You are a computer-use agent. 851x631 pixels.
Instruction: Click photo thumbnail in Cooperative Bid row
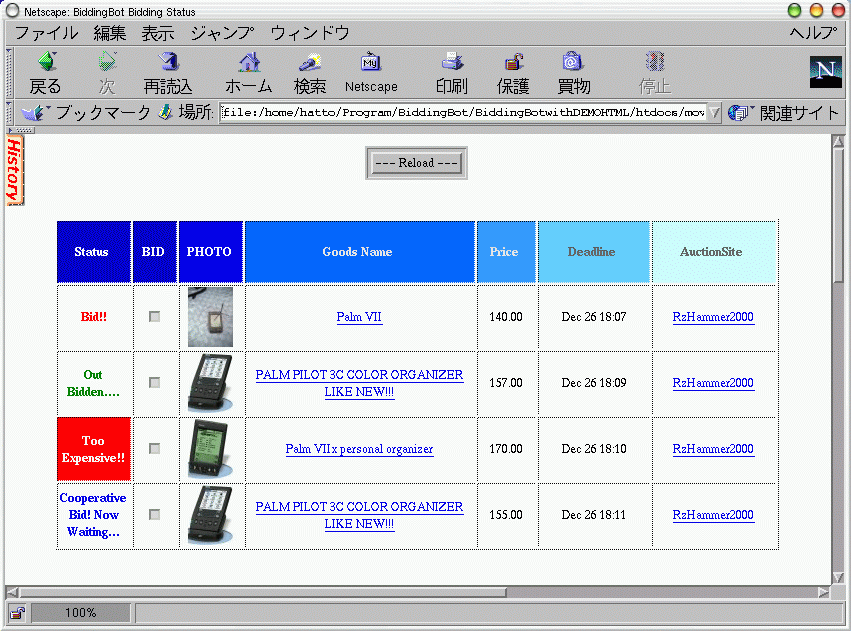[211, 515]
